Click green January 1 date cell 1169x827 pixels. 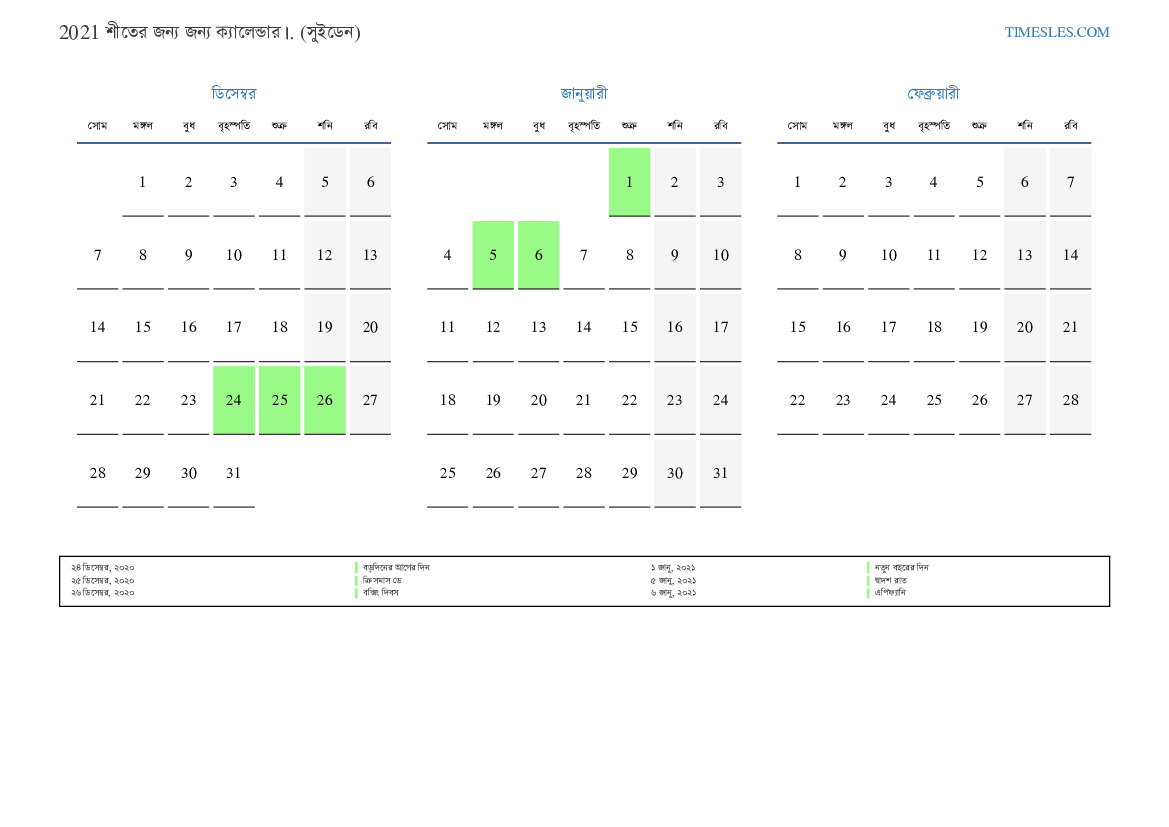[x=629, y=182]
